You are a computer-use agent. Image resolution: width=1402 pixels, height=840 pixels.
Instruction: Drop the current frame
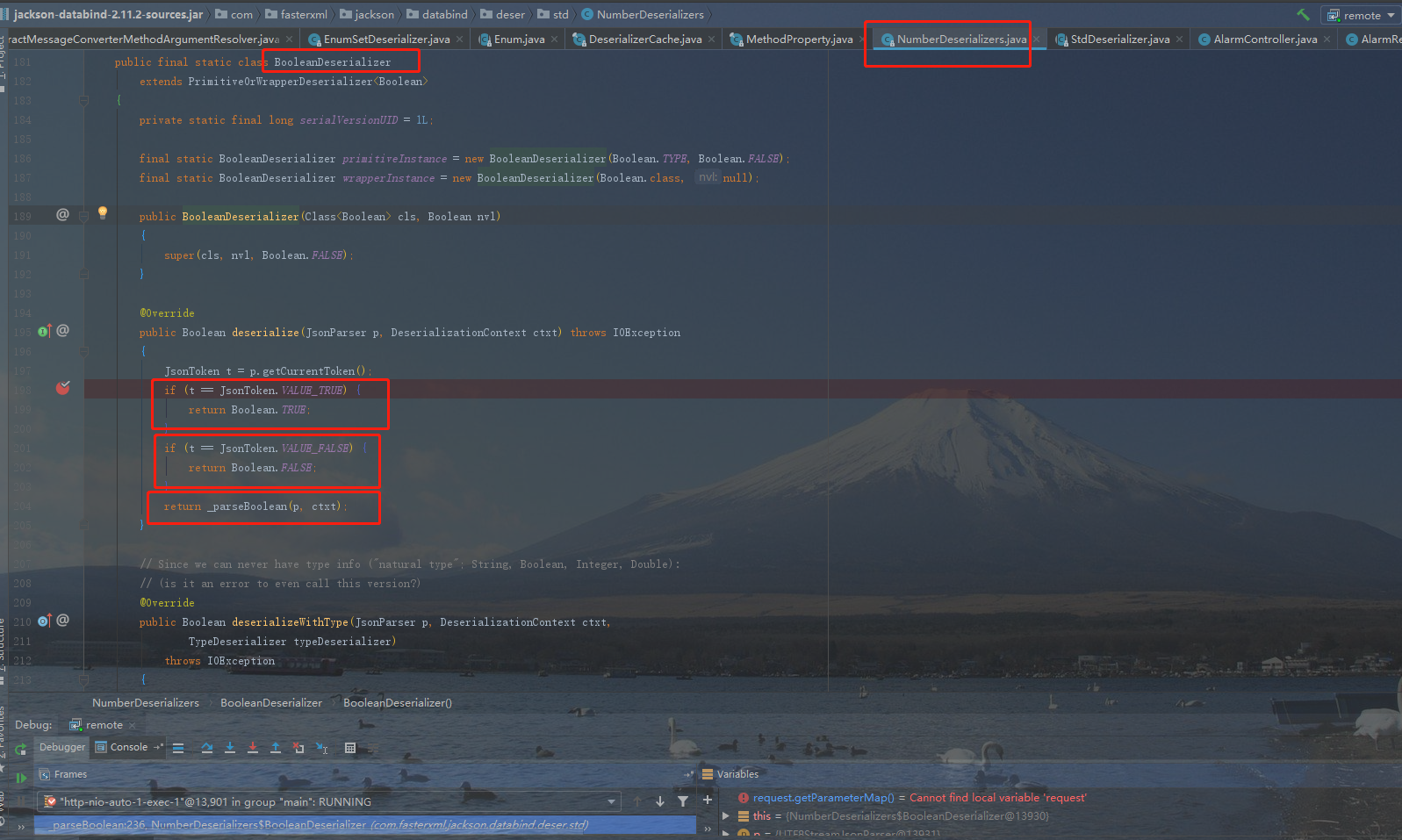[x=298, y=748]
